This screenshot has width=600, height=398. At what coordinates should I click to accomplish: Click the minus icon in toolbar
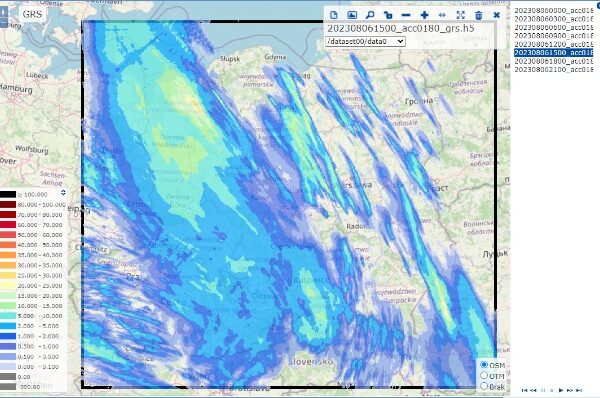tap(406, 15)
